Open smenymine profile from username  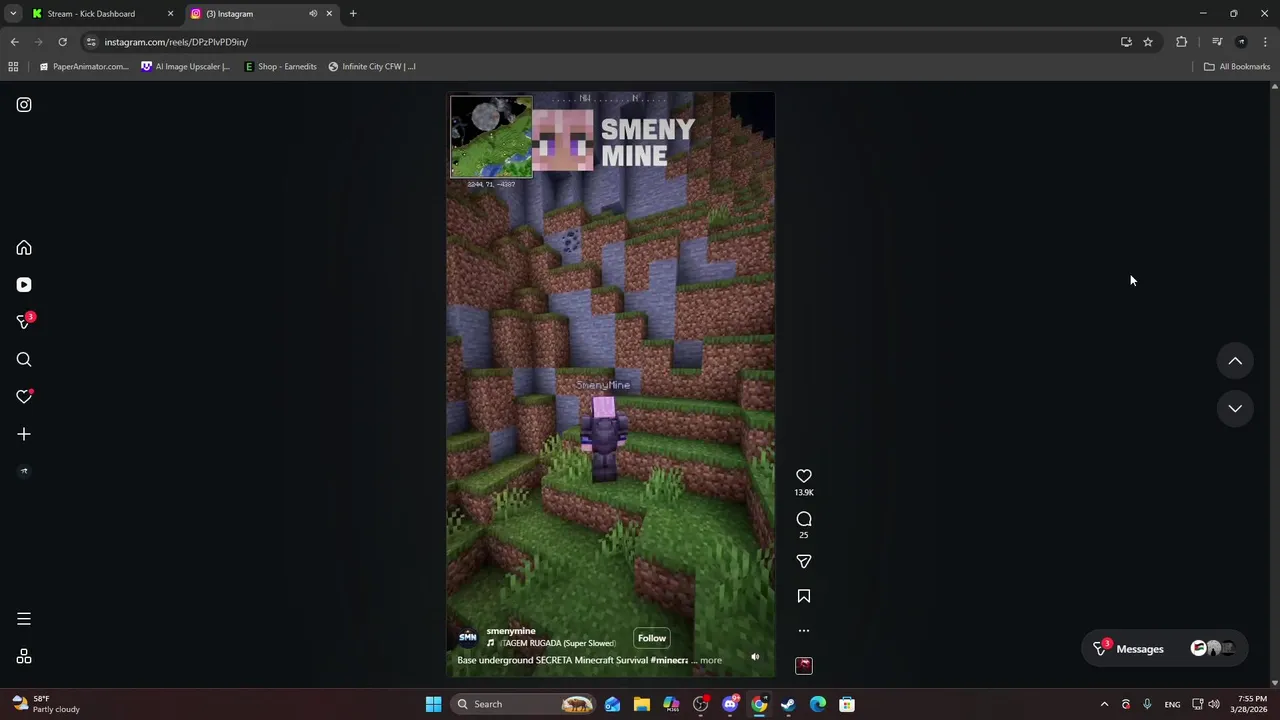pyautogui.click(x=511, y=631)
